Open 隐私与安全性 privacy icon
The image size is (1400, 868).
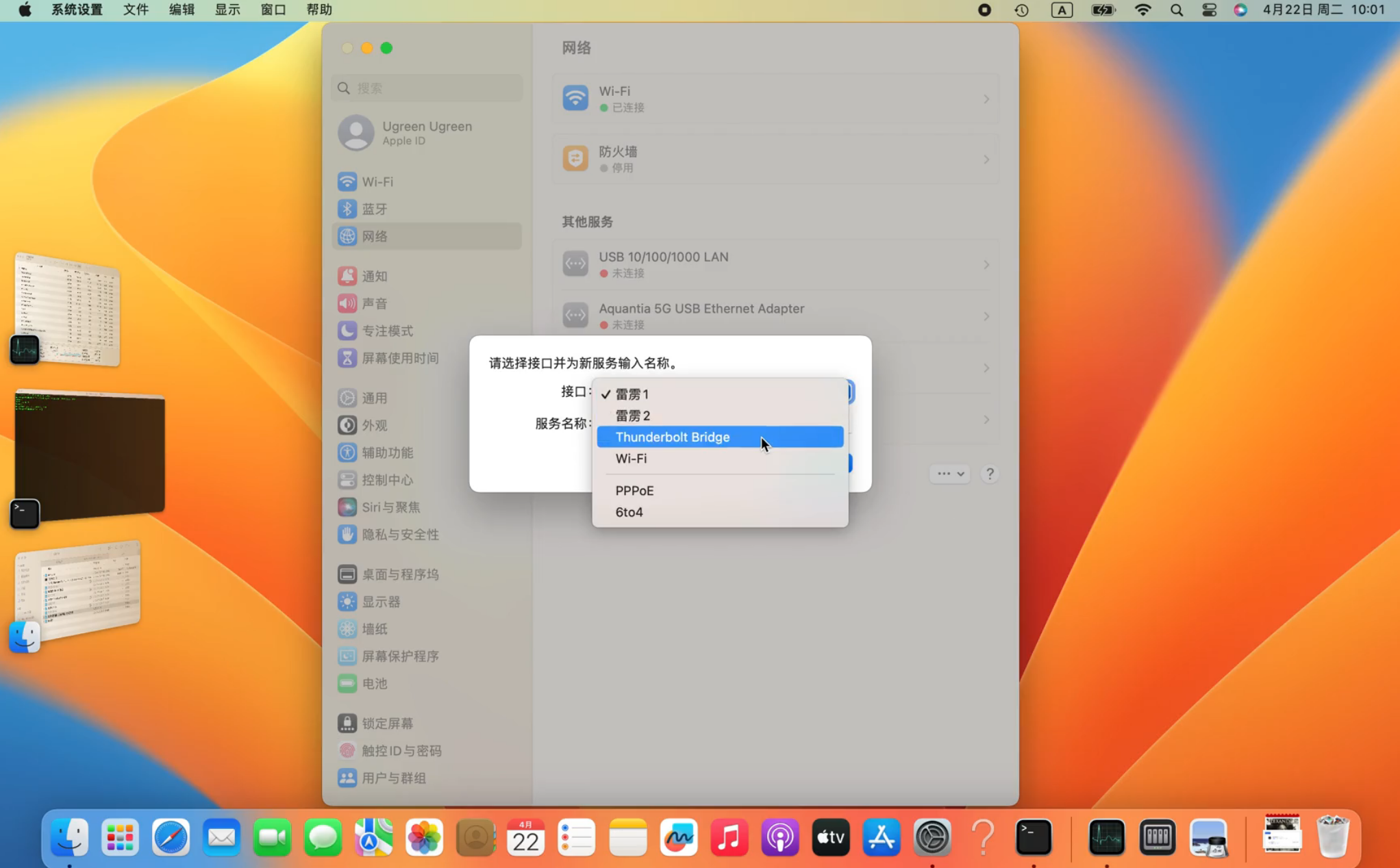[347, 535]
